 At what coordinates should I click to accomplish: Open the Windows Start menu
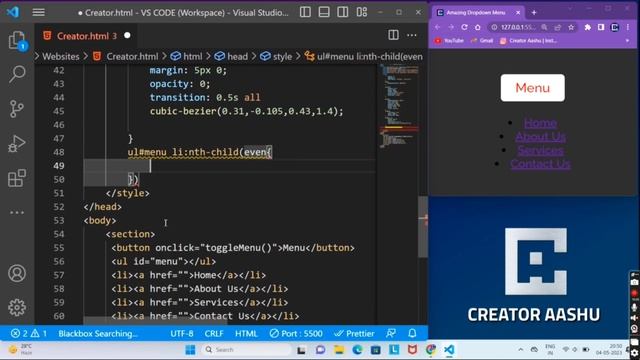(190, 350)
